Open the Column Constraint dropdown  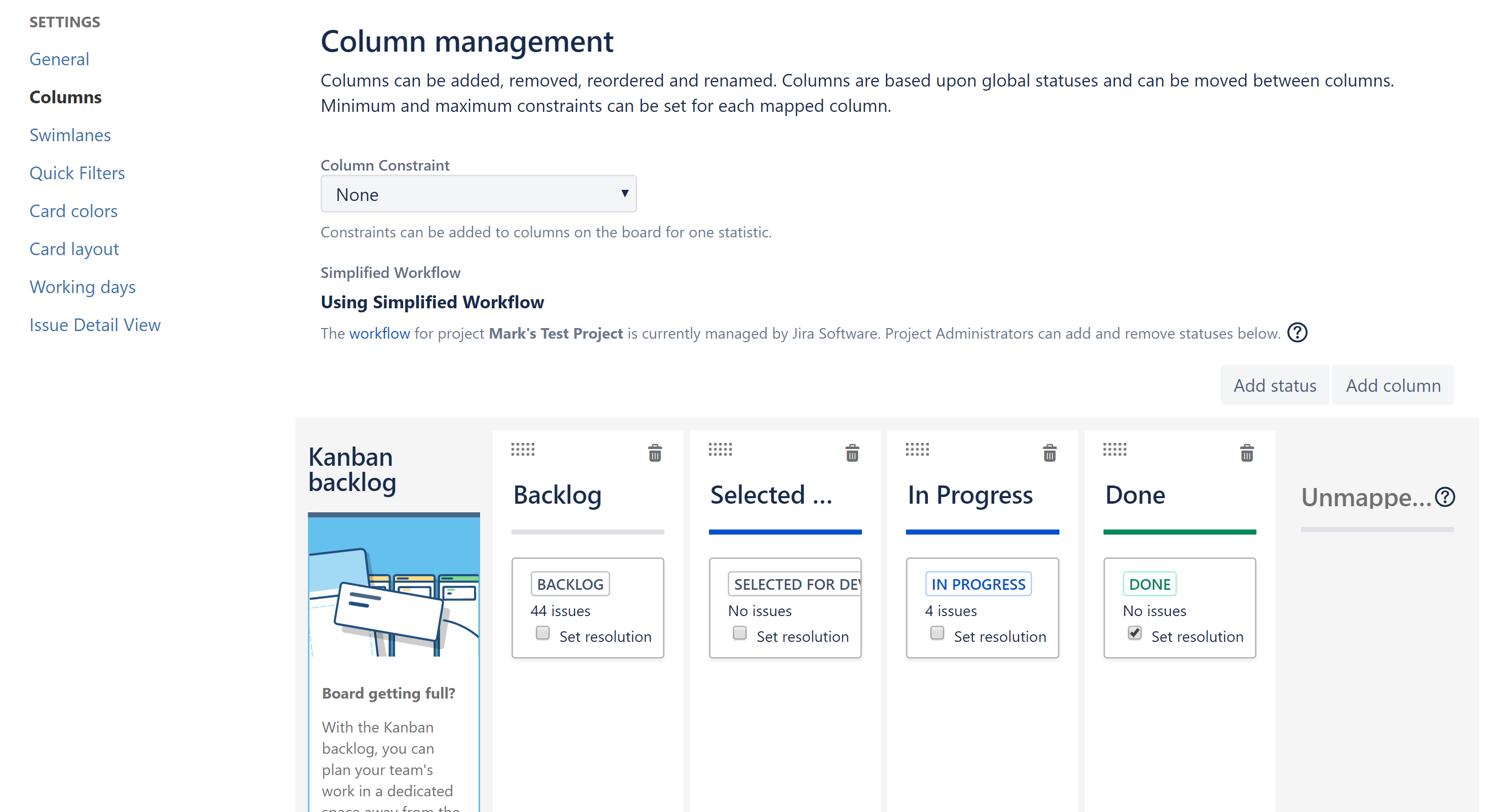pyautogui.click(x=479, y=194)
